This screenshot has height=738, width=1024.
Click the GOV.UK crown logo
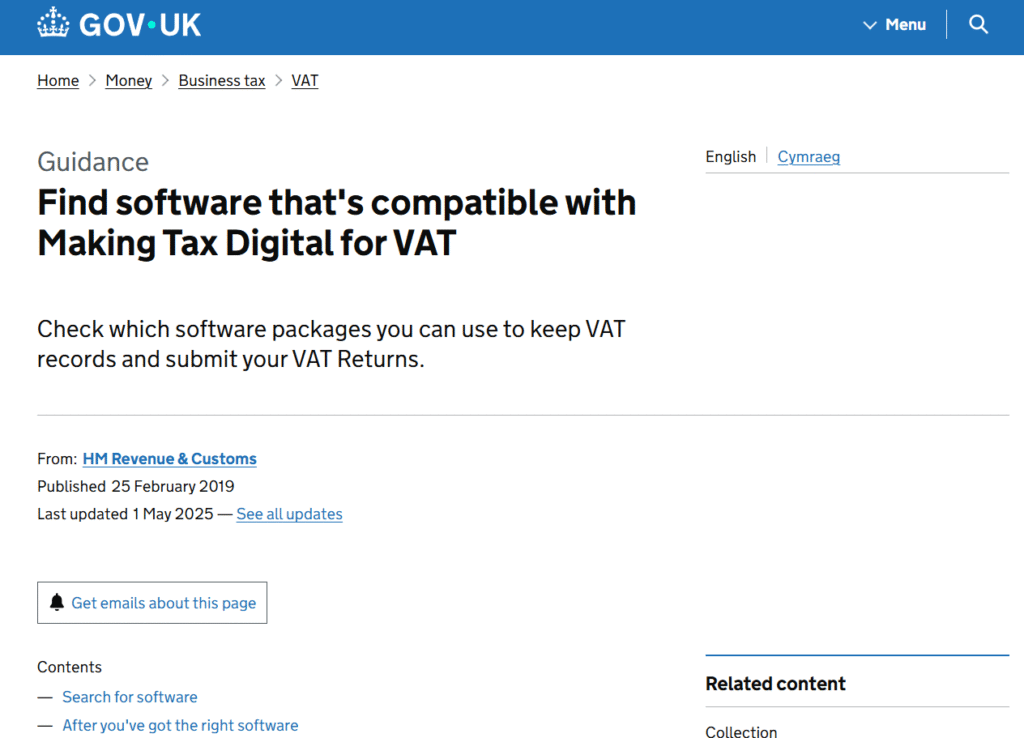(x=52, y=22)
